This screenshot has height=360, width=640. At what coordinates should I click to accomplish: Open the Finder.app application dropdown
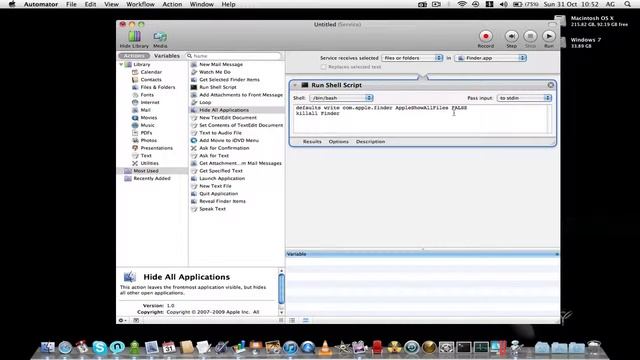point(491,58)
